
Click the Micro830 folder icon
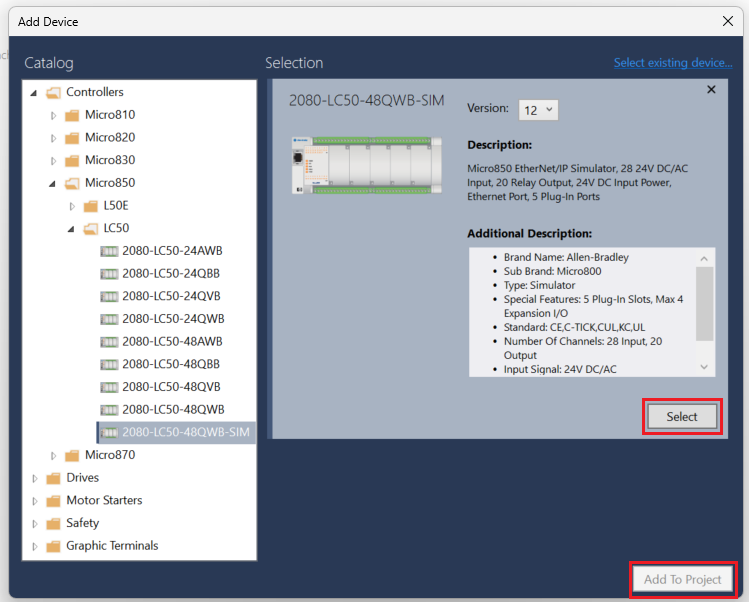click(72, 161)
